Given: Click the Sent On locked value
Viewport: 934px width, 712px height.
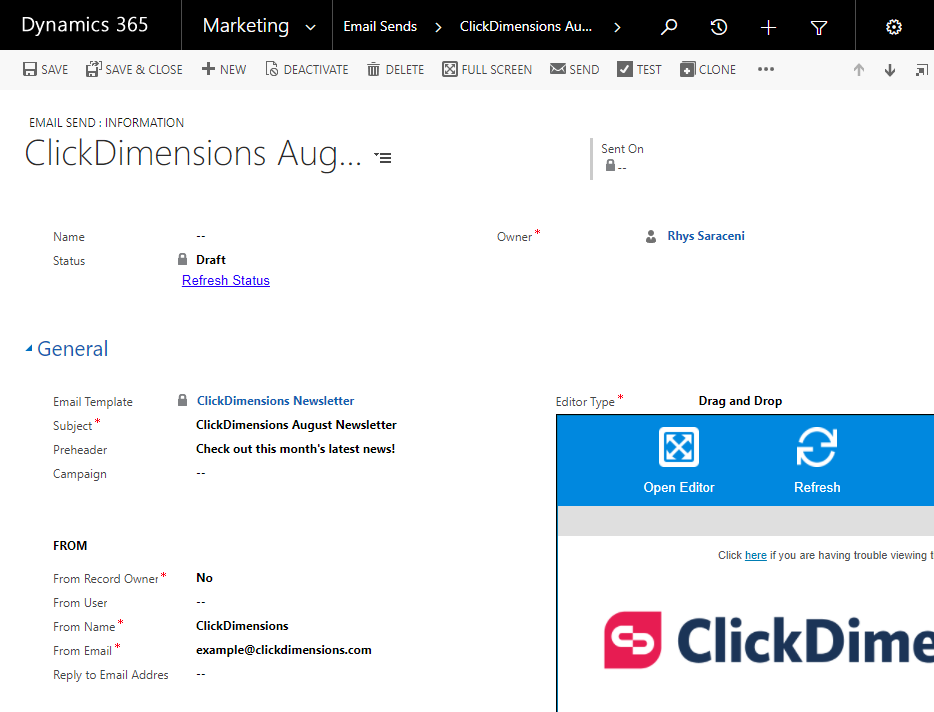Looking at the screenshot, I should 616,166.
